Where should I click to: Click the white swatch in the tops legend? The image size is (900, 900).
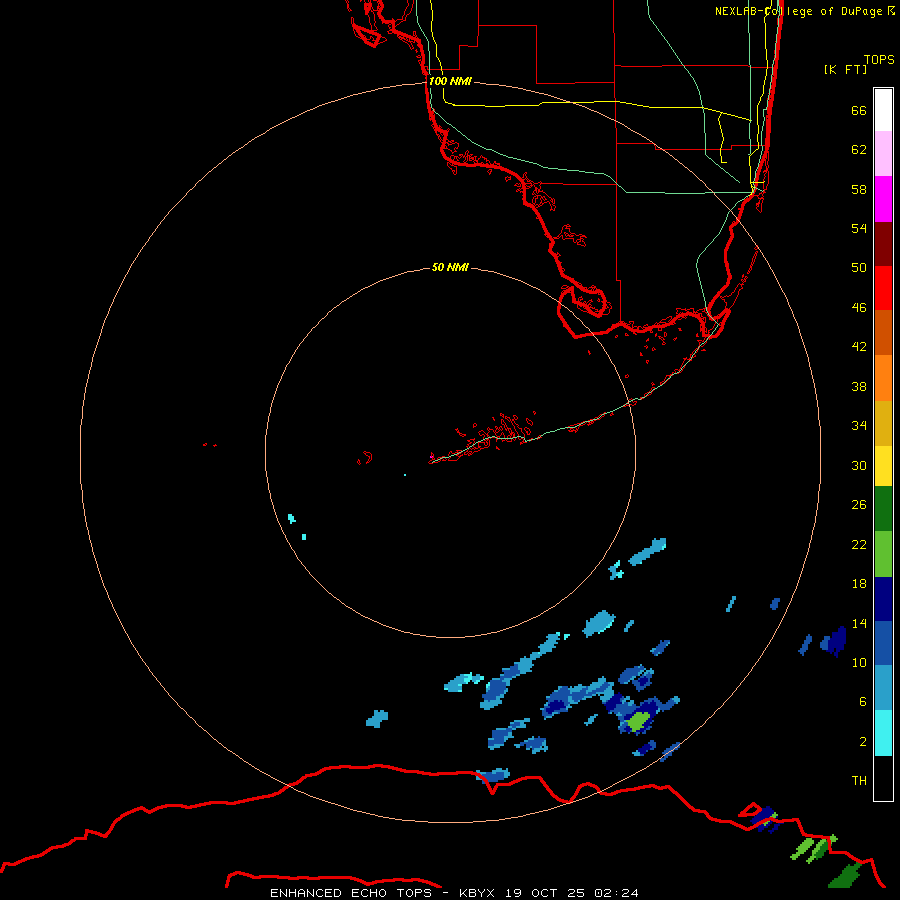pyautogui.click(x=883, y=110)
